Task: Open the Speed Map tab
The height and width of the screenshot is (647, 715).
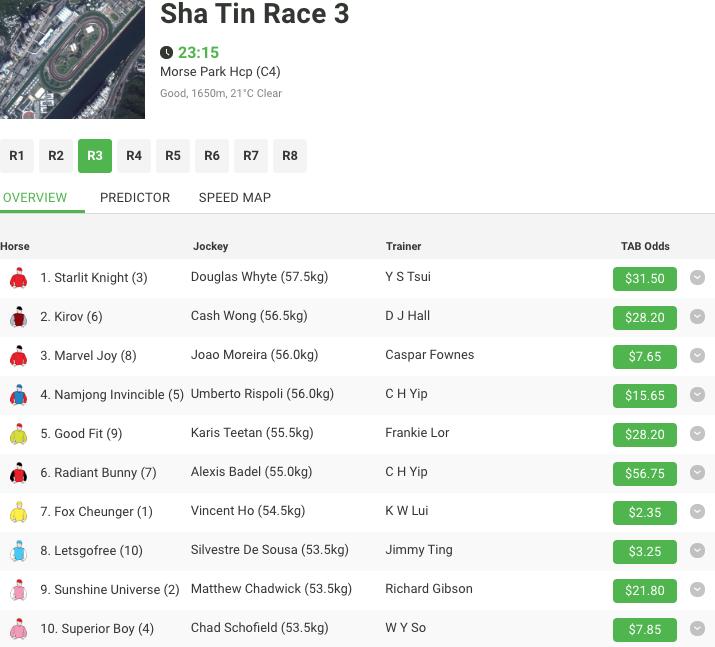Action: pyautogui.click(x=235, y=197)
